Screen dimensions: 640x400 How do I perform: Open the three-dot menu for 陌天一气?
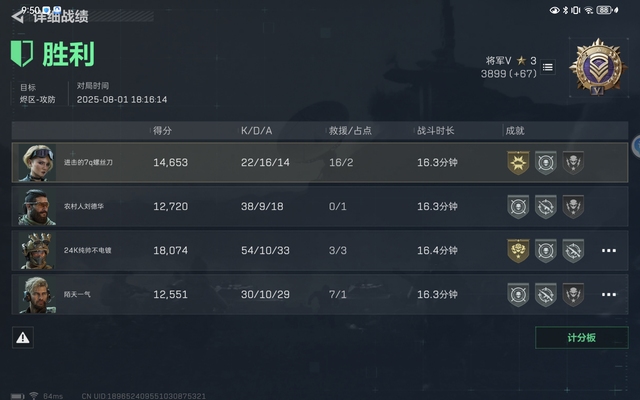[609, 295]
